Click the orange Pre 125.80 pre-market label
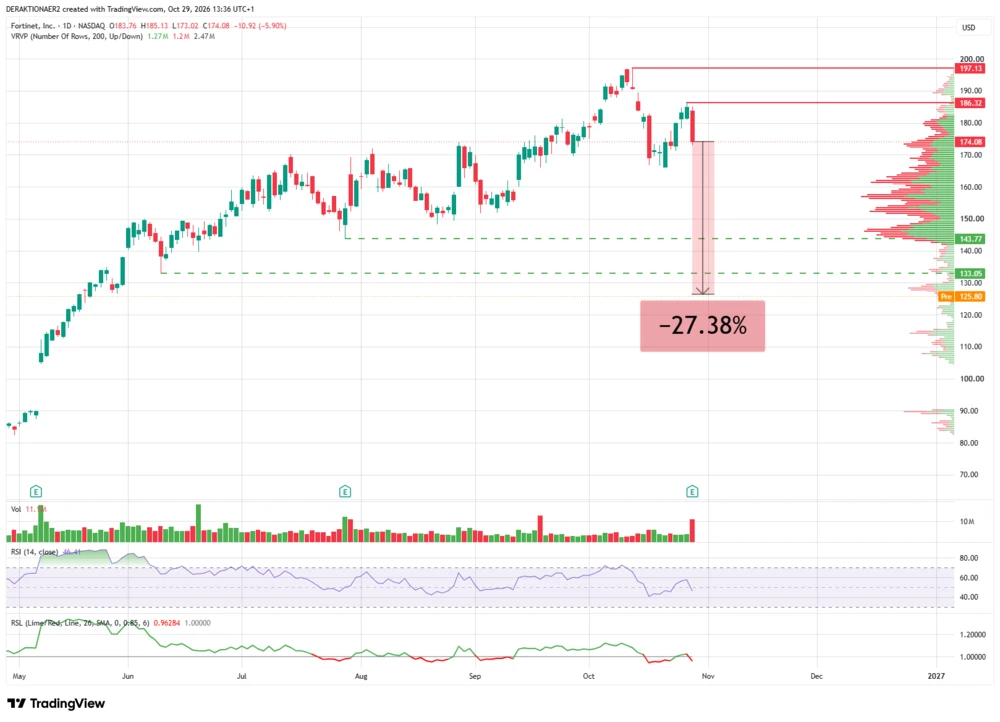 click(x=962, y=297)
